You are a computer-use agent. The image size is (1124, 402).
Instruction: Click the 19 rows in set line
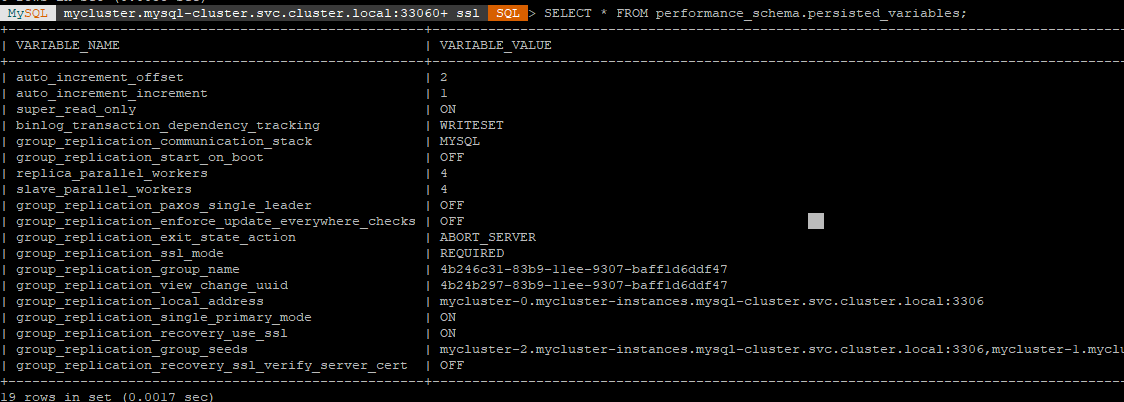[x=107, y=396]
